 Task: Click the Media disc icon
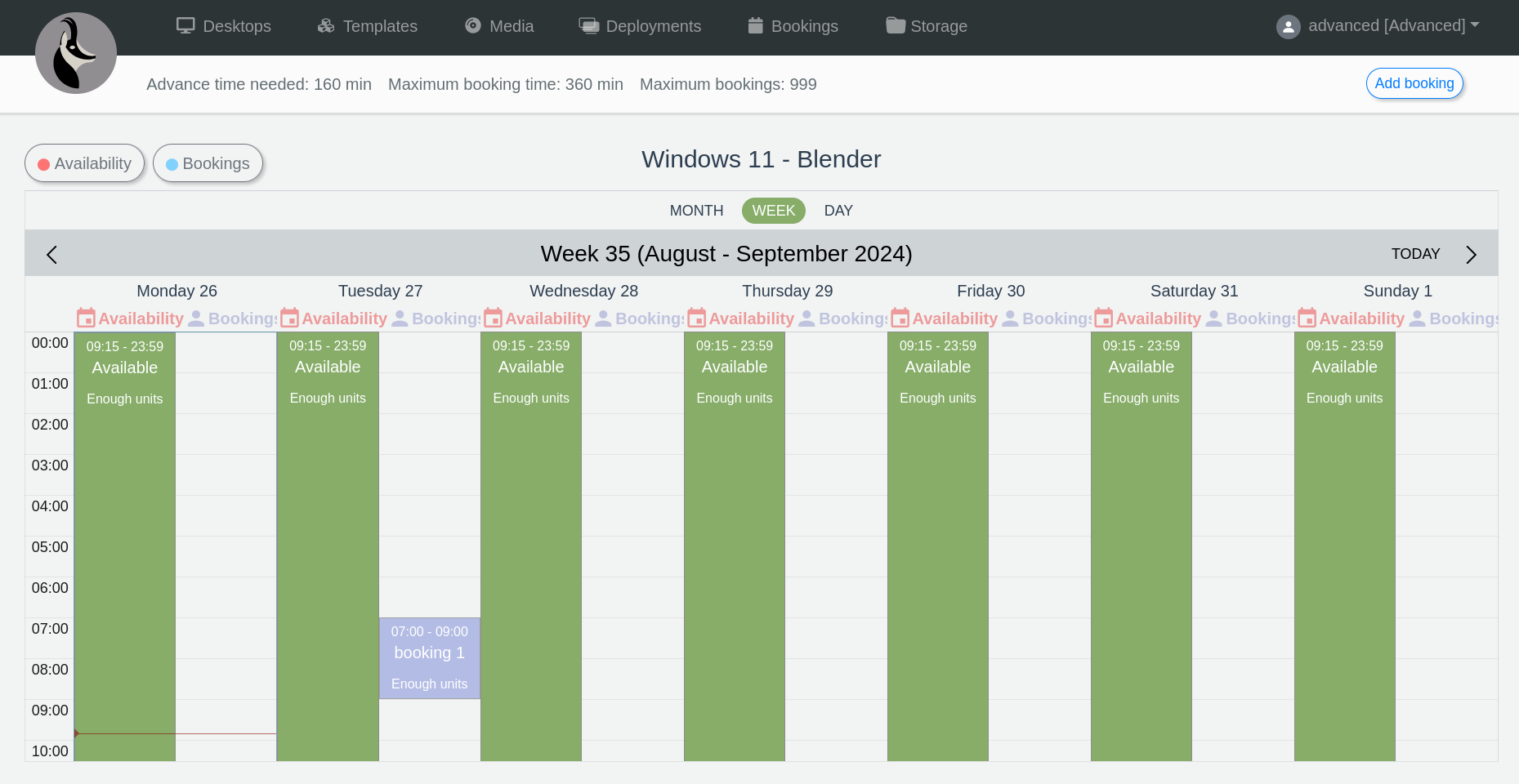tap(473, 26)
